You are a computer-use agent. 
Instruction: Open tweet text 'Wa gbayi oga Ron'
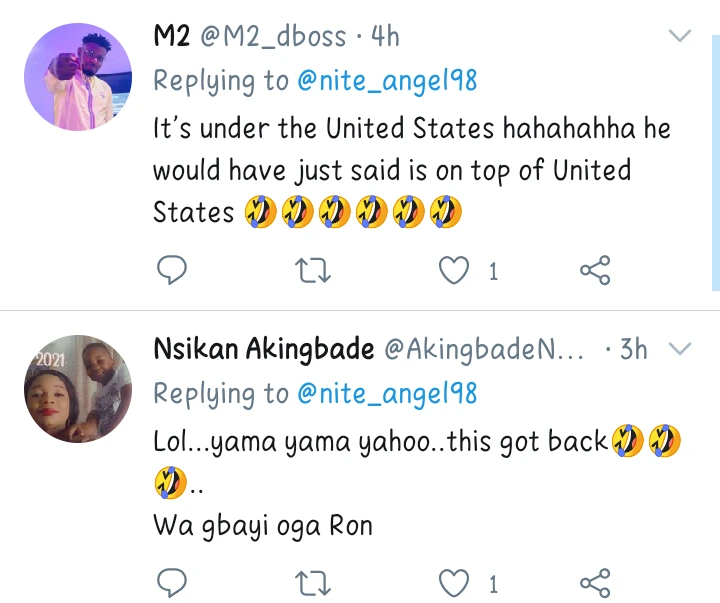pos(262,527)
